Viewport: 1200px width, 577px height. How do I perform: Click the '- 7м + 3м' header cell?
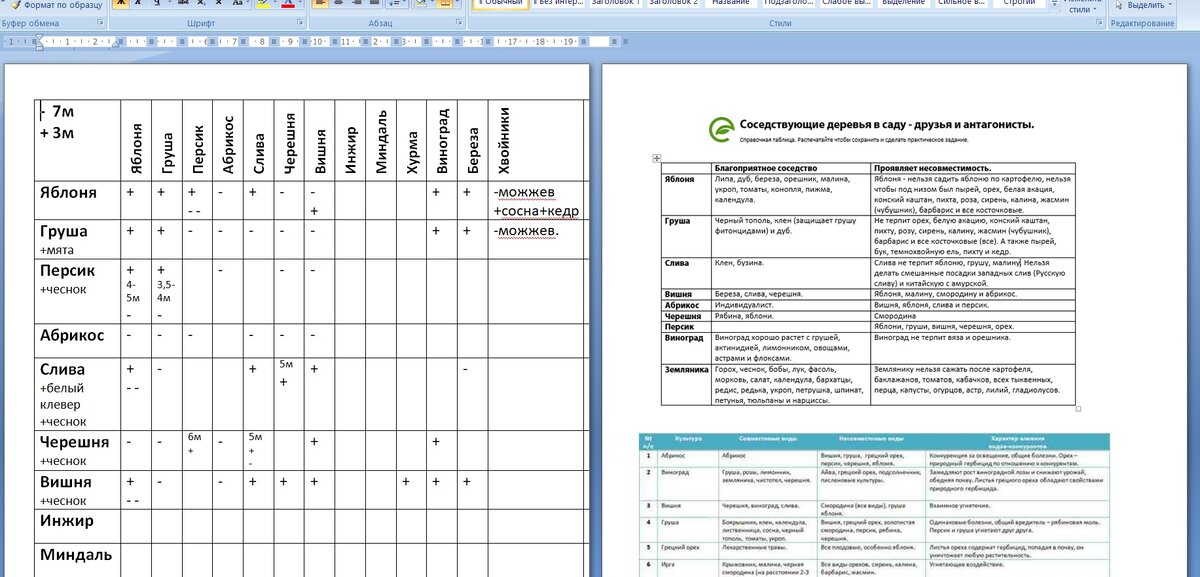coord(77,140)
